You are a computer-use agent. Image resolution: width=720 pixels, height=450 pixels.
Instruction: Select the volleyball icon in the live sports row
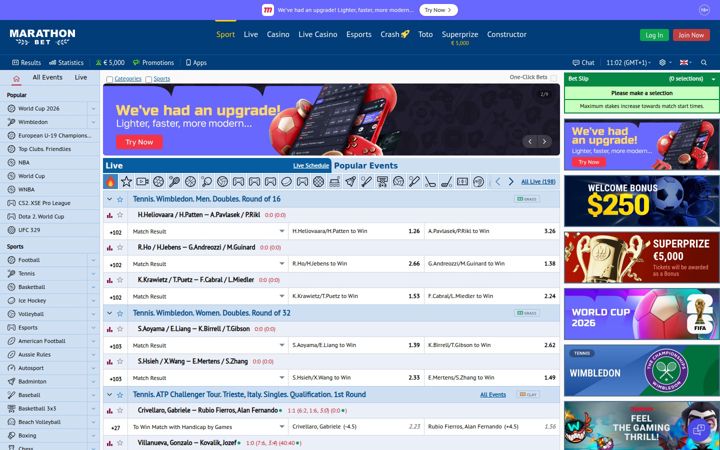coord(222,182)
